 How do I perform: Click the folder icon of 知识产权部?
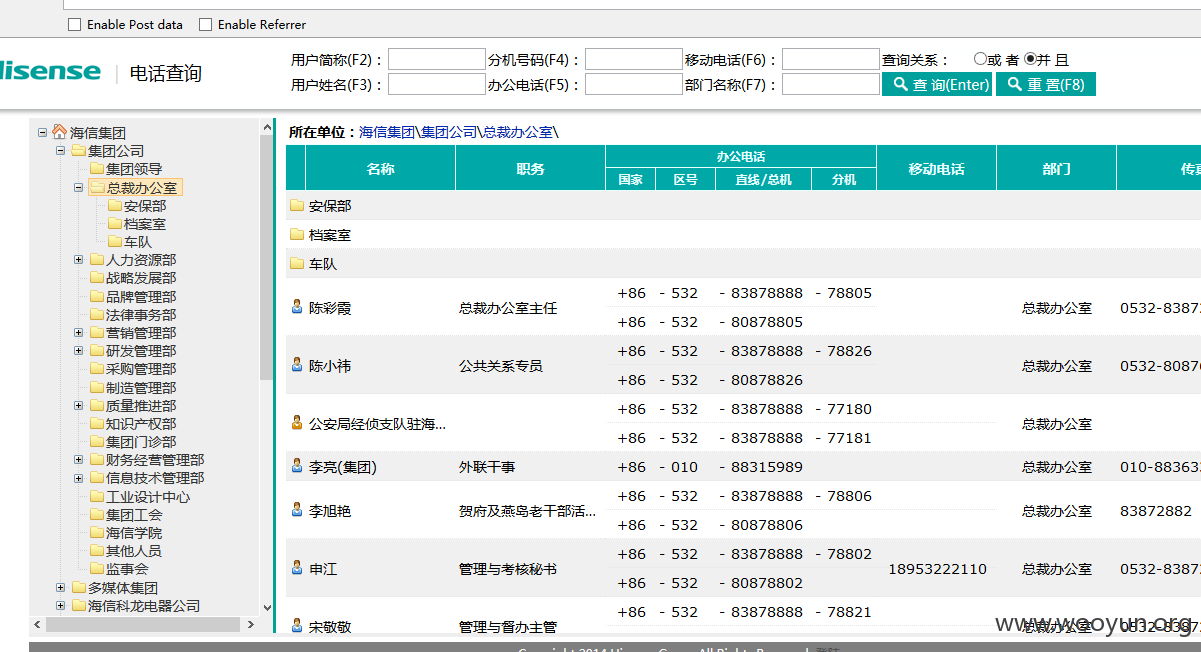coord(97,423)
